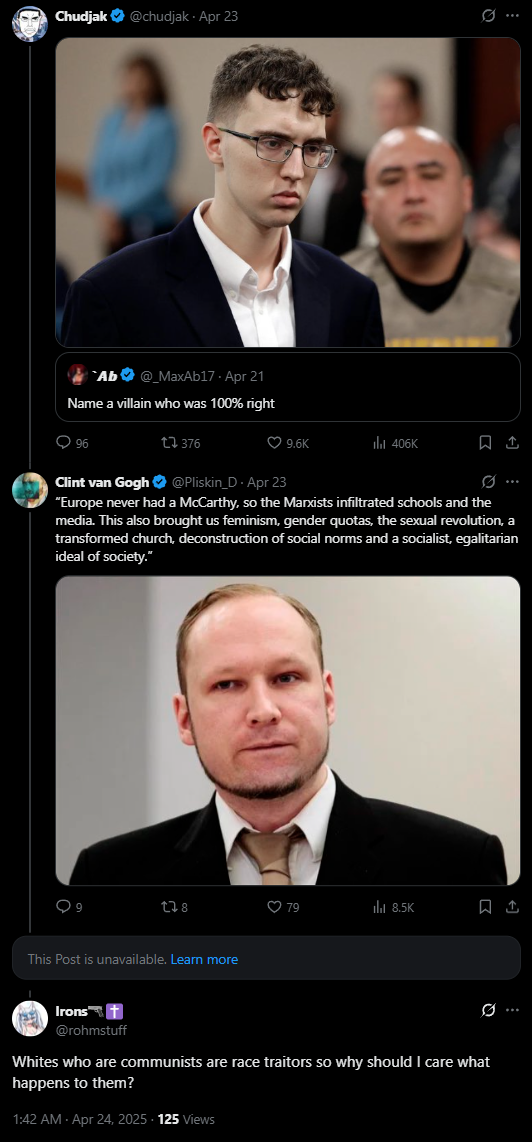
Task: Share Chudjak's post
Action: coord(512,443)
